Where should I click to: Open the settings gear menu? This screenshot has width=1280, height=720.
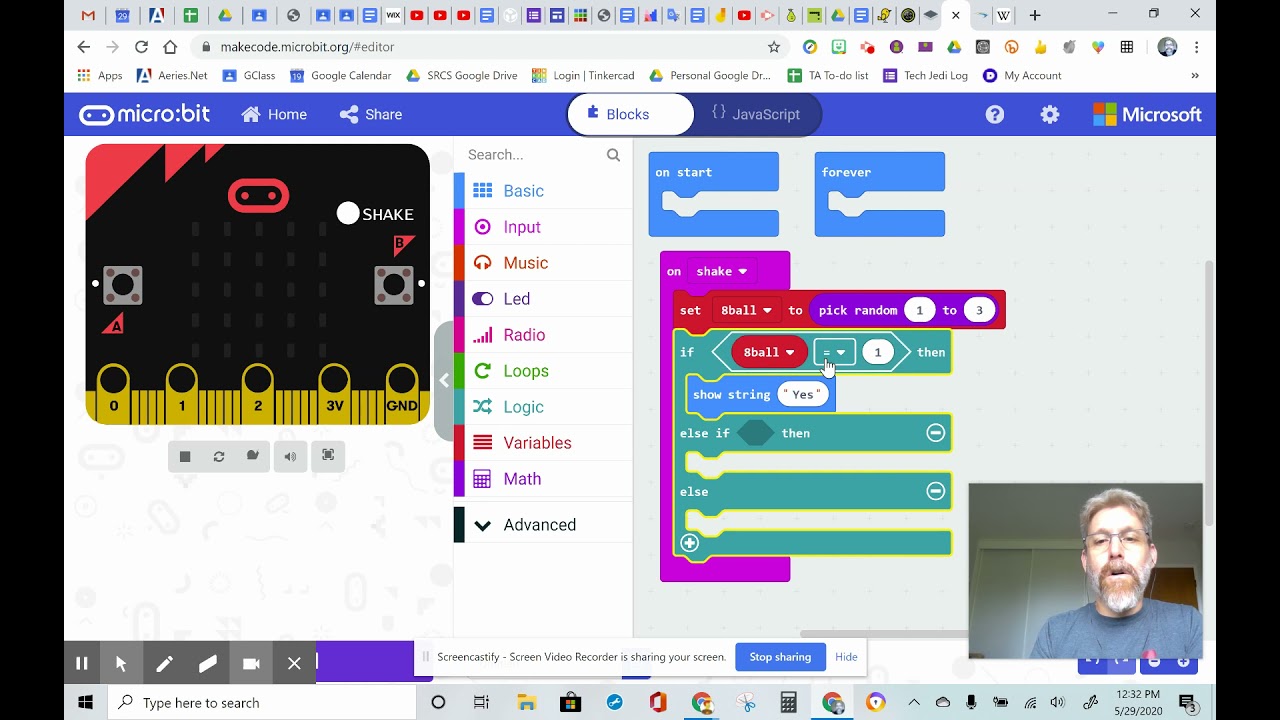click(x=1049, y=114)
